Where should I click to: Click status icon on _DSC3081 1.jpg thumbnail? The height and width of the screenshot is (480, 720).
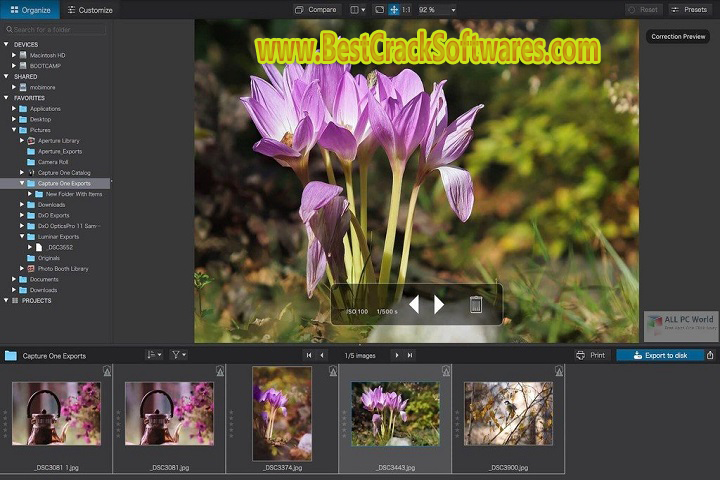tap(107, 371)
